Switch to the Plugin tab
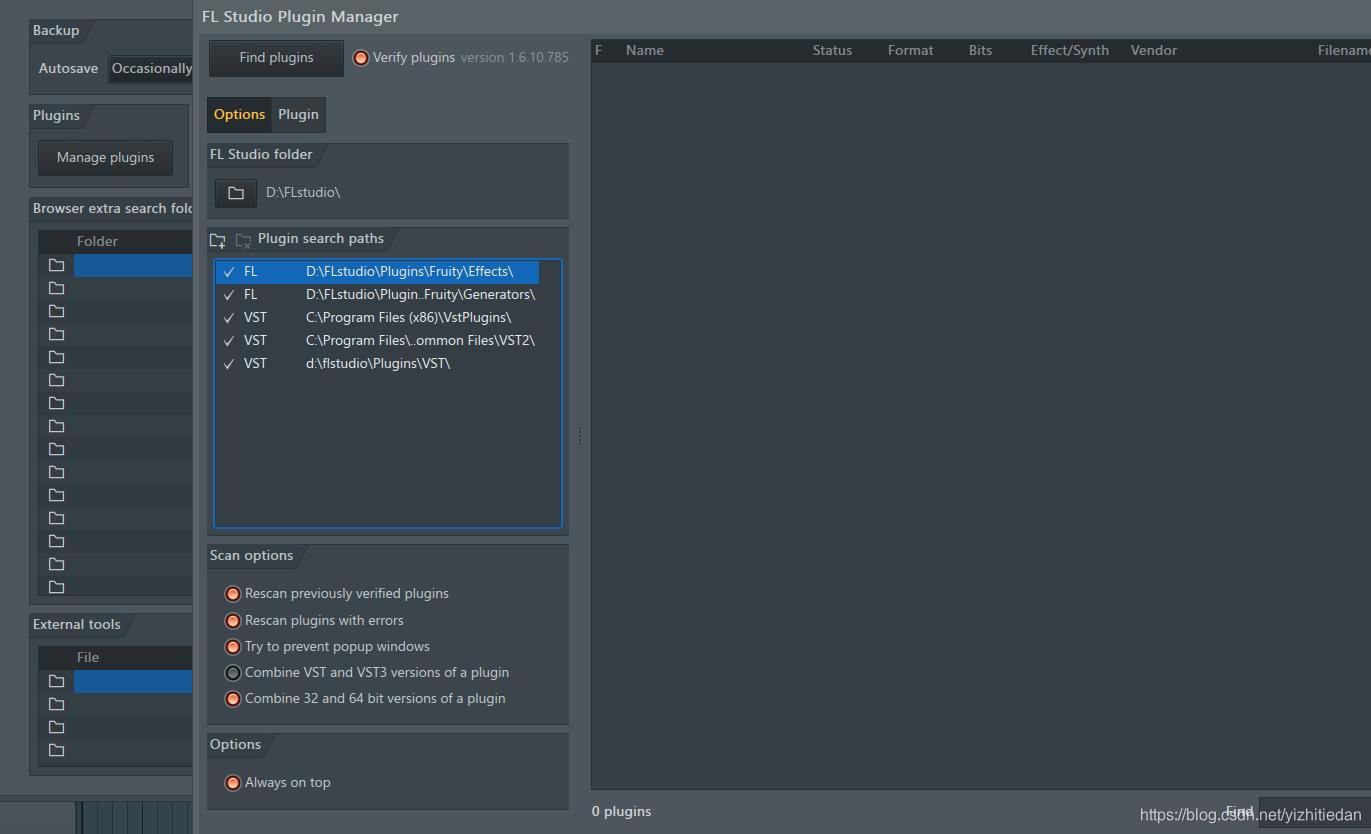Screen dimensions: 1371x834 pos(298,114)
